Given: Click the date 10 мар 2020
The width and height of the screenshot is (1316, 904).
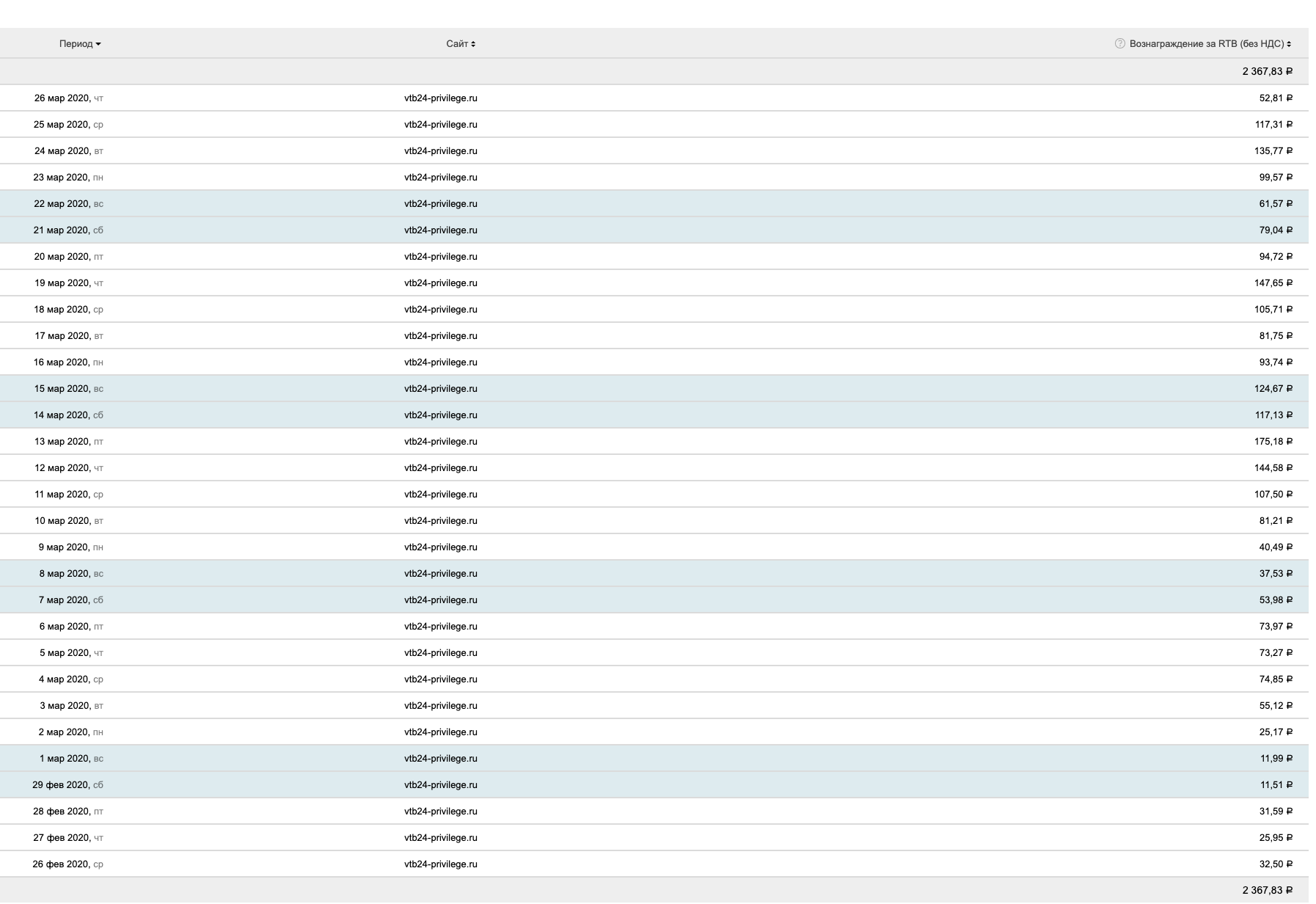Looking at the screenshot, I should click(62, 521).
